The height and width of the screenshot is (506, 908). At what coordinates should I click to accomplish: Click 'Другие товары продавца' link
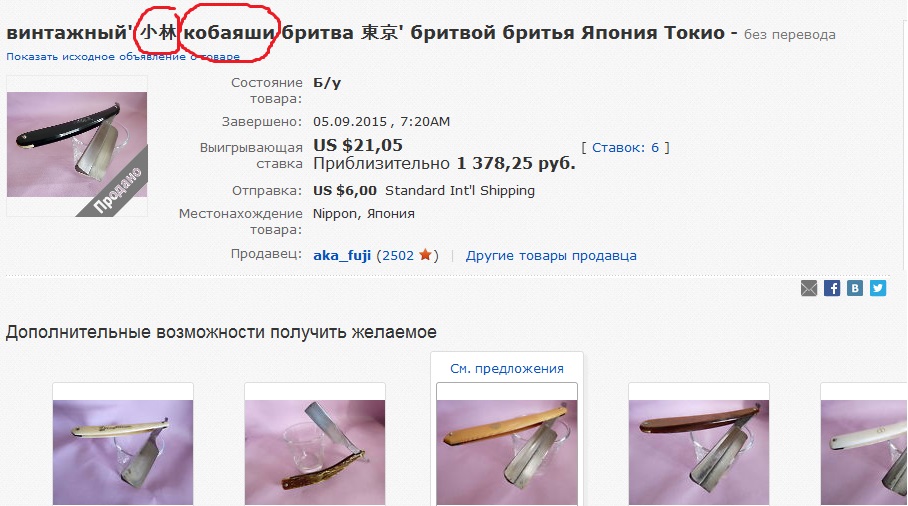551,255
